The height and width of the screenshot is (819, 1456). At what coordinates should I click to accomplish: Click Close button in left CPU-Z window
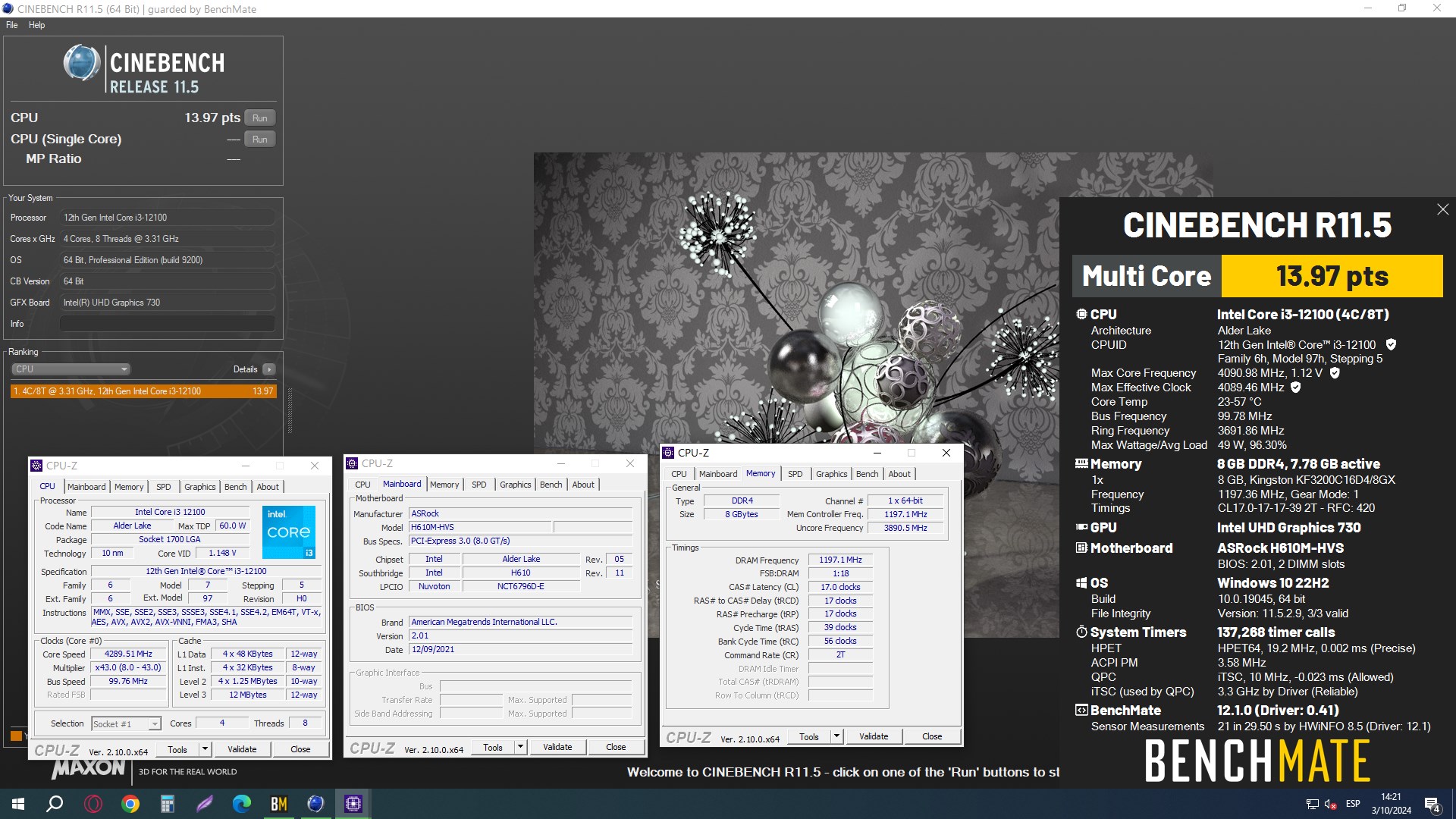tap(300, 749)
